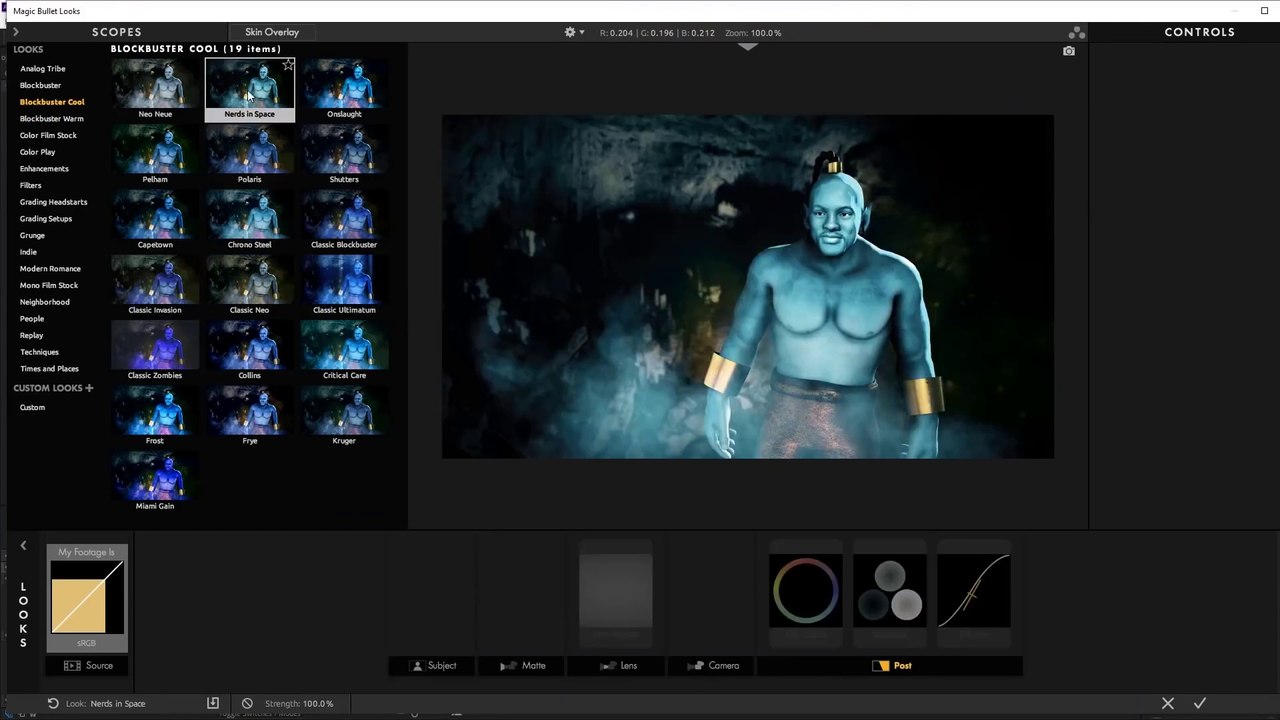Select the My Footage Is sRGB tool
1280x720 pixels.
point(87,598)
